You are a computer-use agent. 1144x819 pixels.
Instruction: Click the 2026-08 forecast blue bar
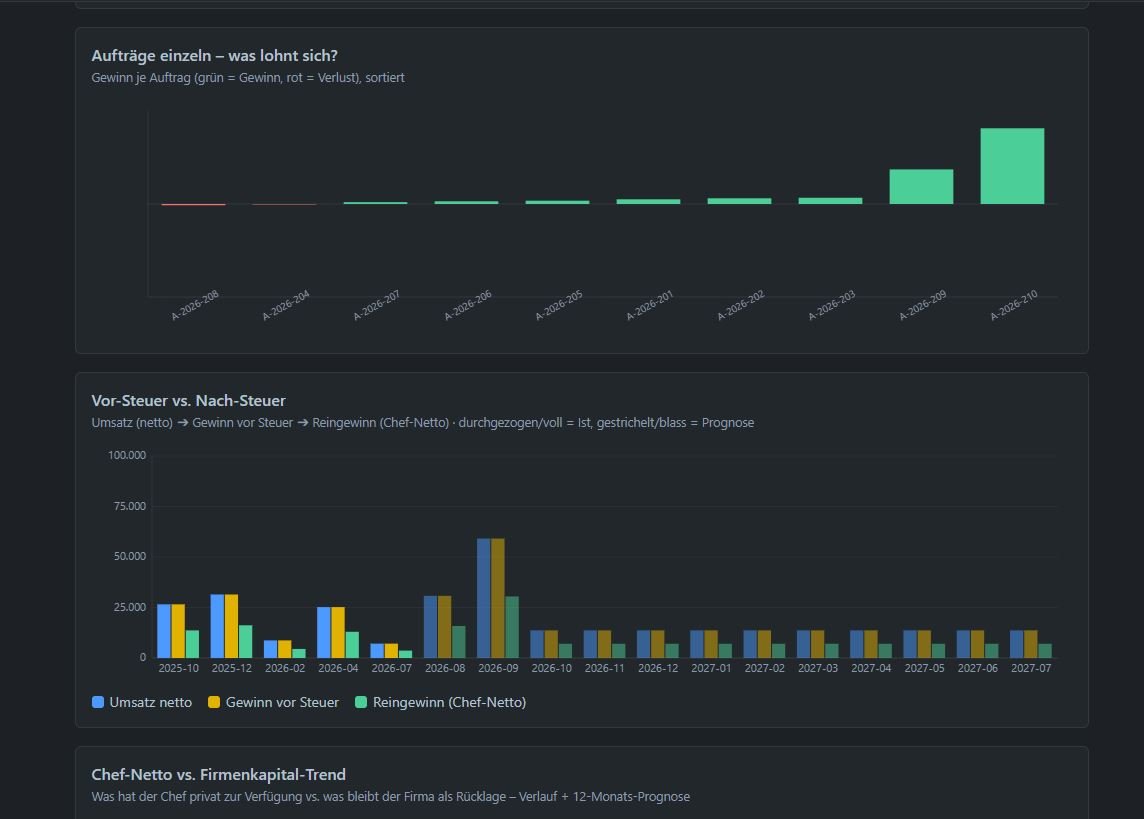[430, 627]
